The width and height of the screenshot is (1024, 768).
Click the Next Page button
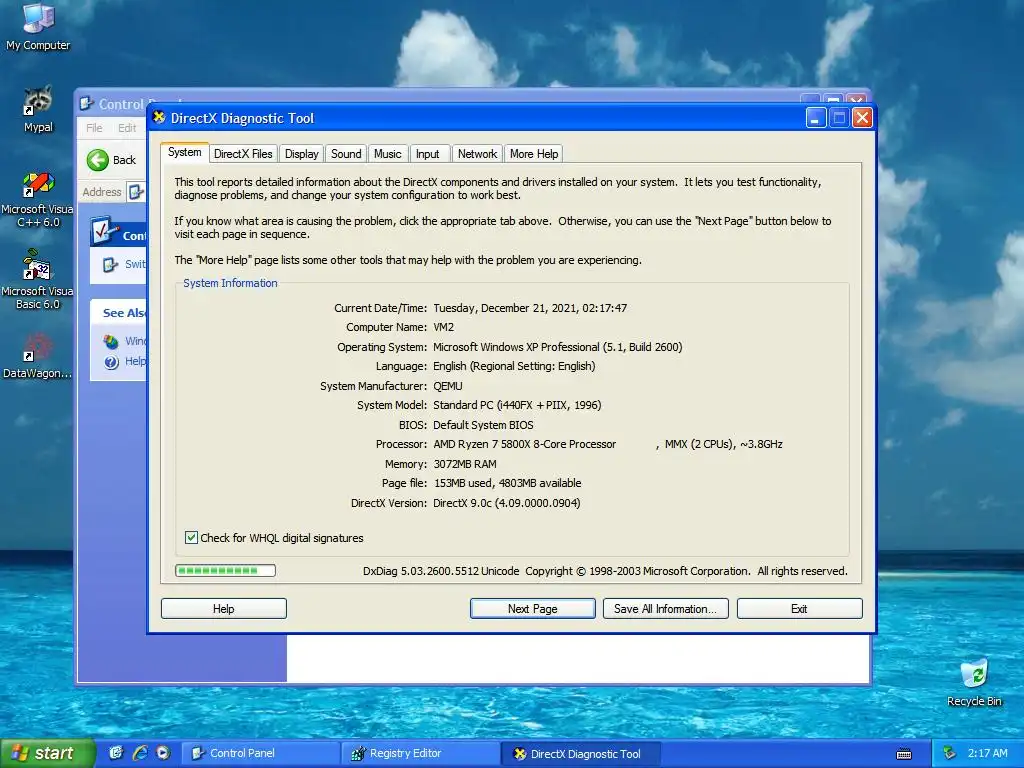[532, 609]
